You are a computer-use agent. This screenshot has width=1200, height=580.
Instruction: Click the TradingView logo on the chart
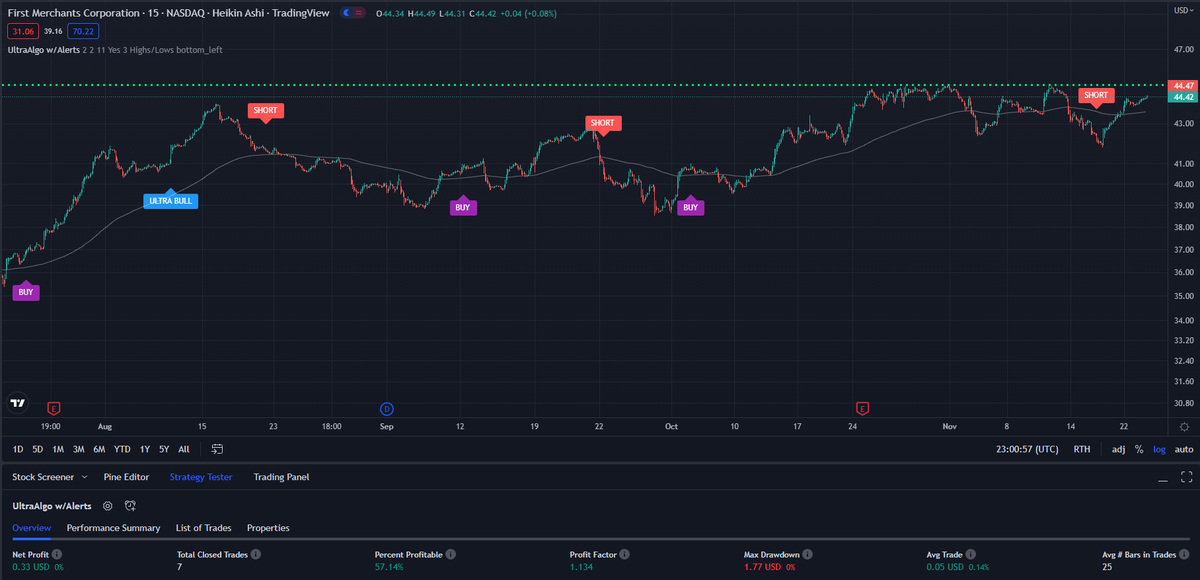17,403
